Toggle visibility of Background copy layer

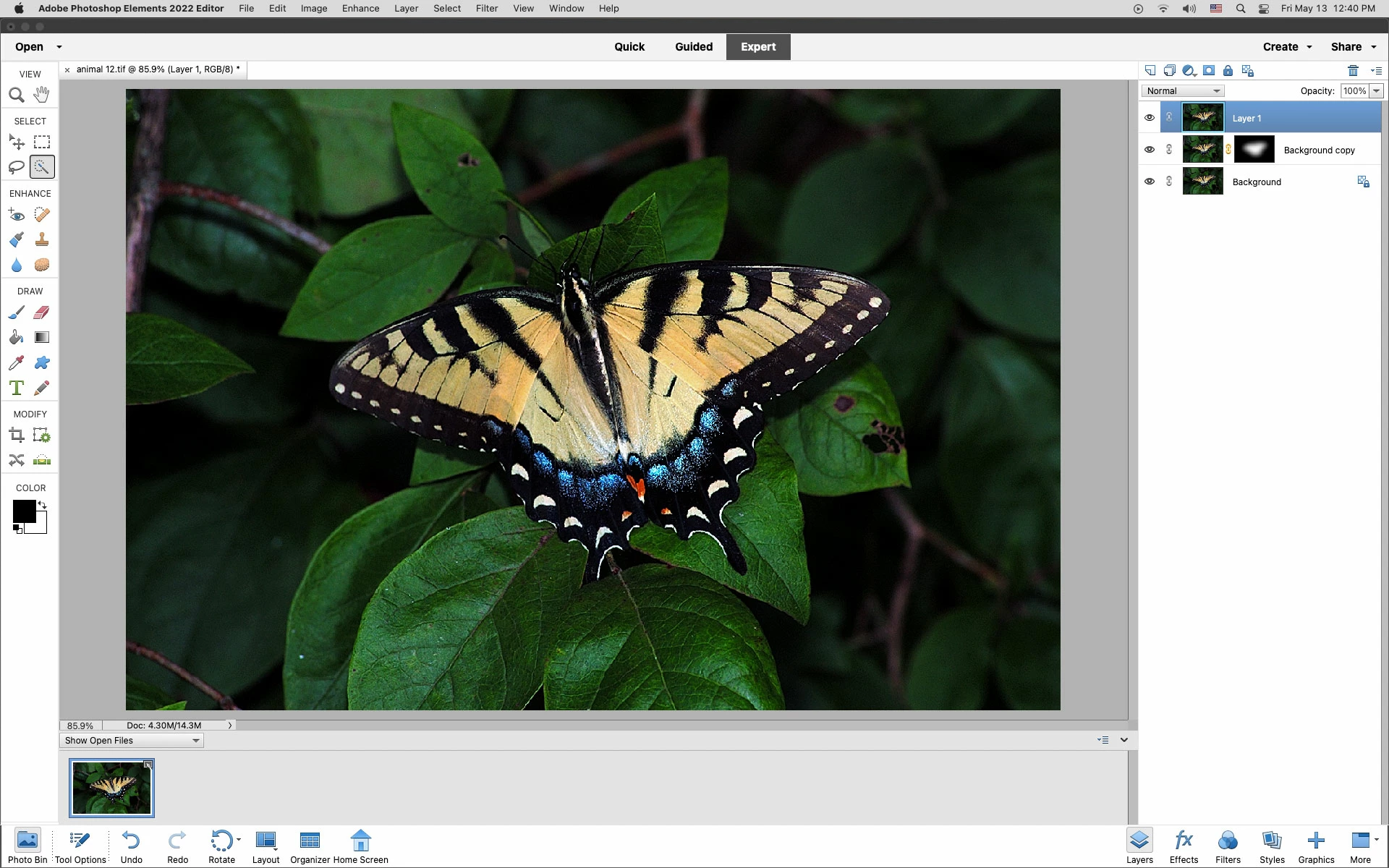[1150, 150]
